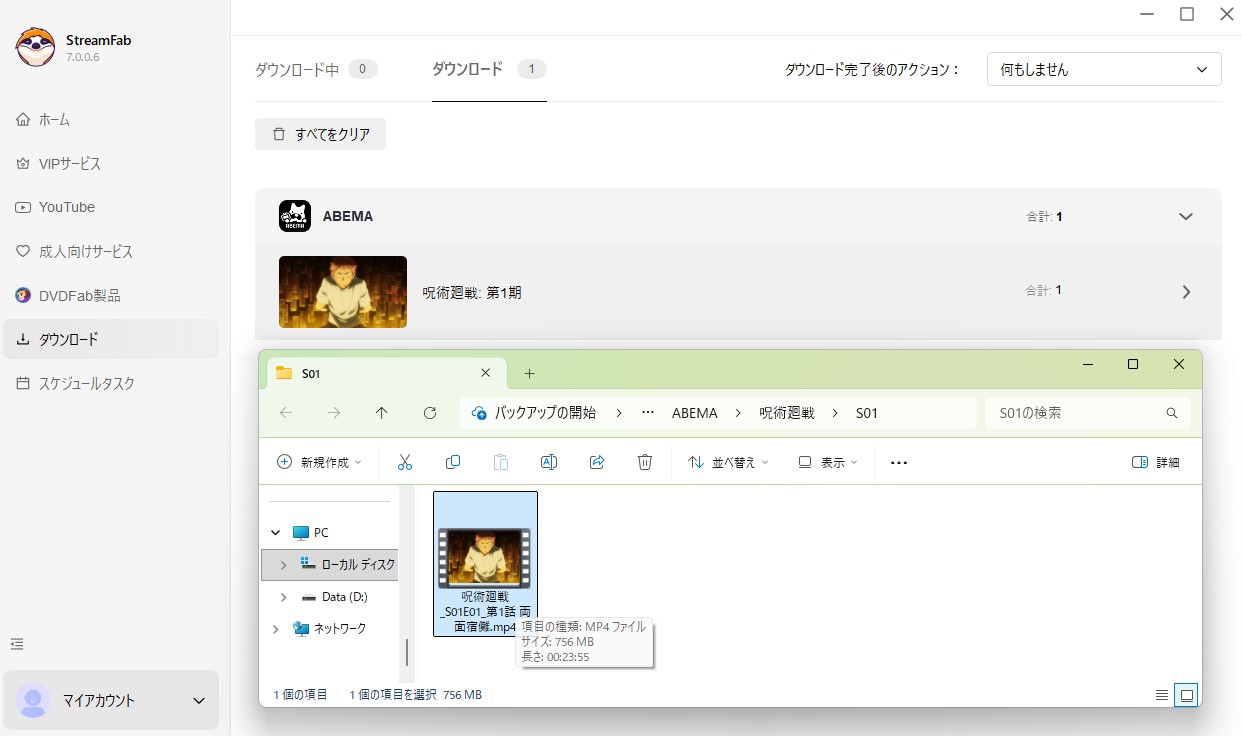1242x736 pixels.
Task: Click the すべてをクリア button
Action: pyautogui.click(x=320, y=133)
